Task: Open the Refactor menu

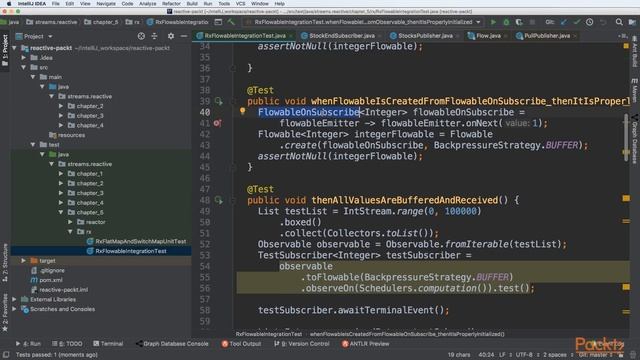Action: point(171,4)
